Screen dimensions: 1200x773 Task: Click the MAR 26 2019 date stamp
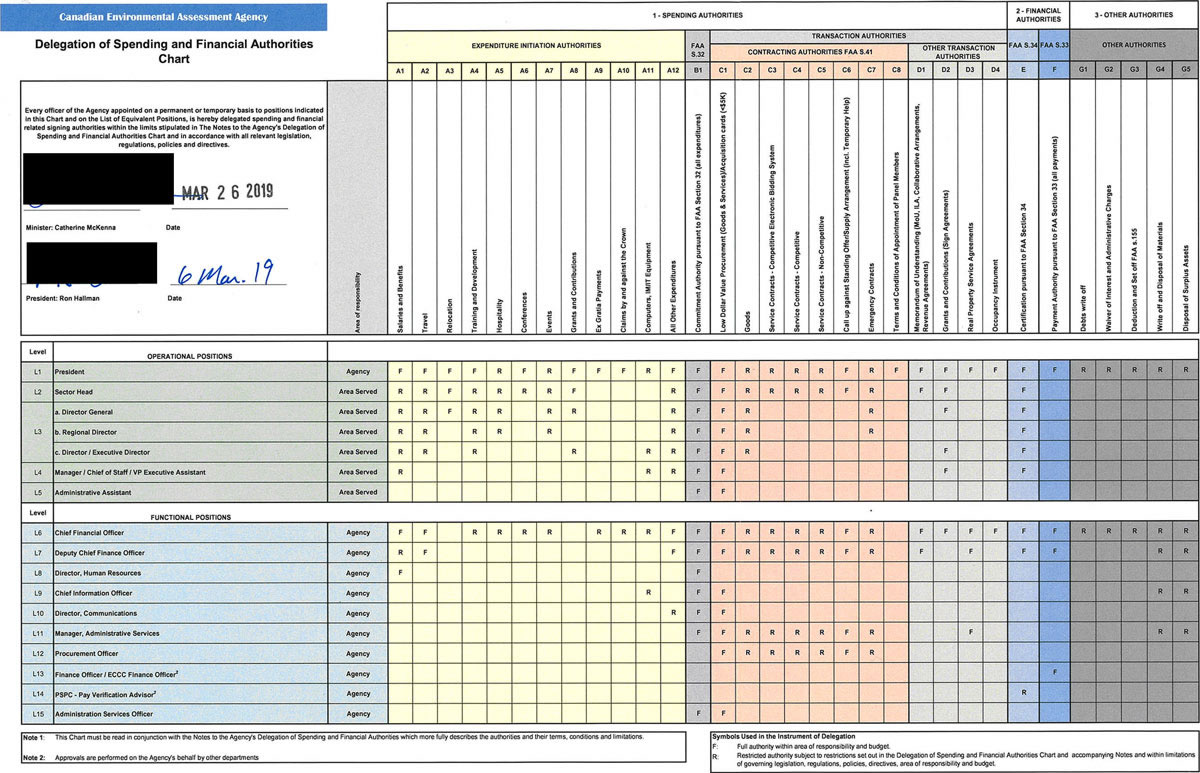[227, 192]
